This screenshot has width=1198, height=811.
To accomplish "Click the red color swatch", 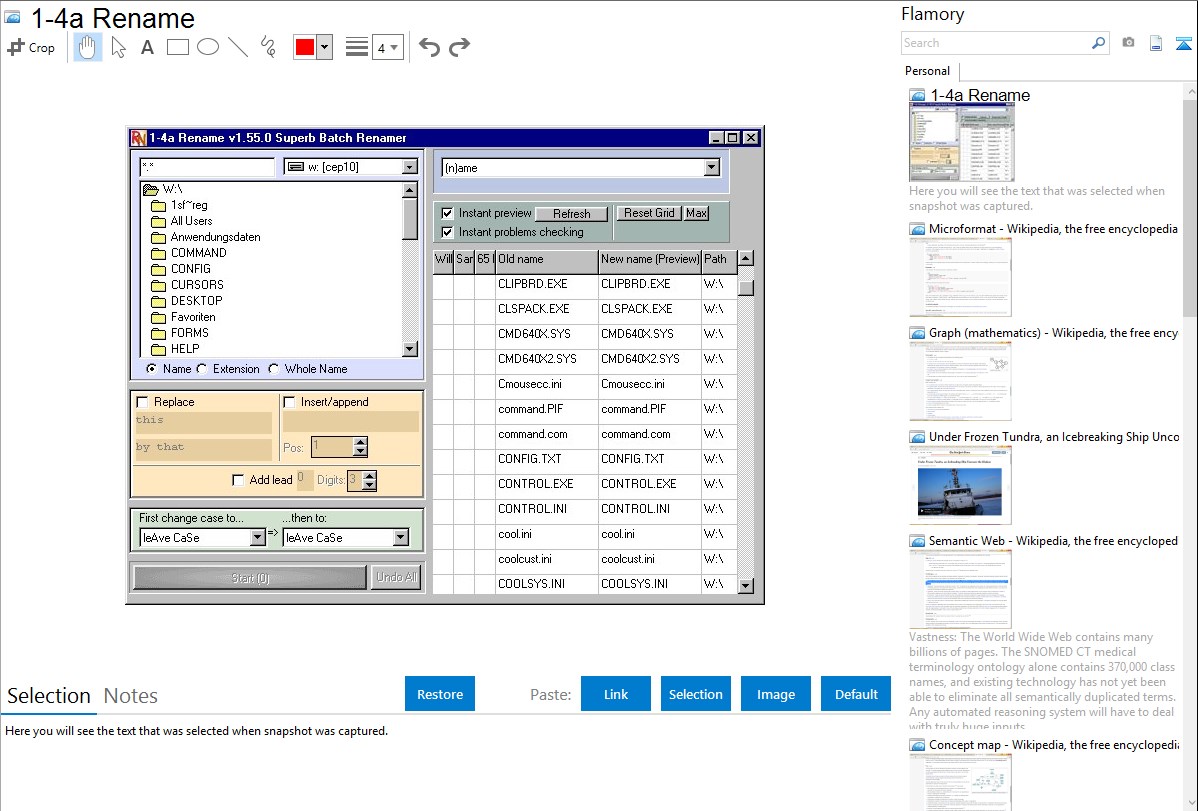I will click(x=304, y=47).
